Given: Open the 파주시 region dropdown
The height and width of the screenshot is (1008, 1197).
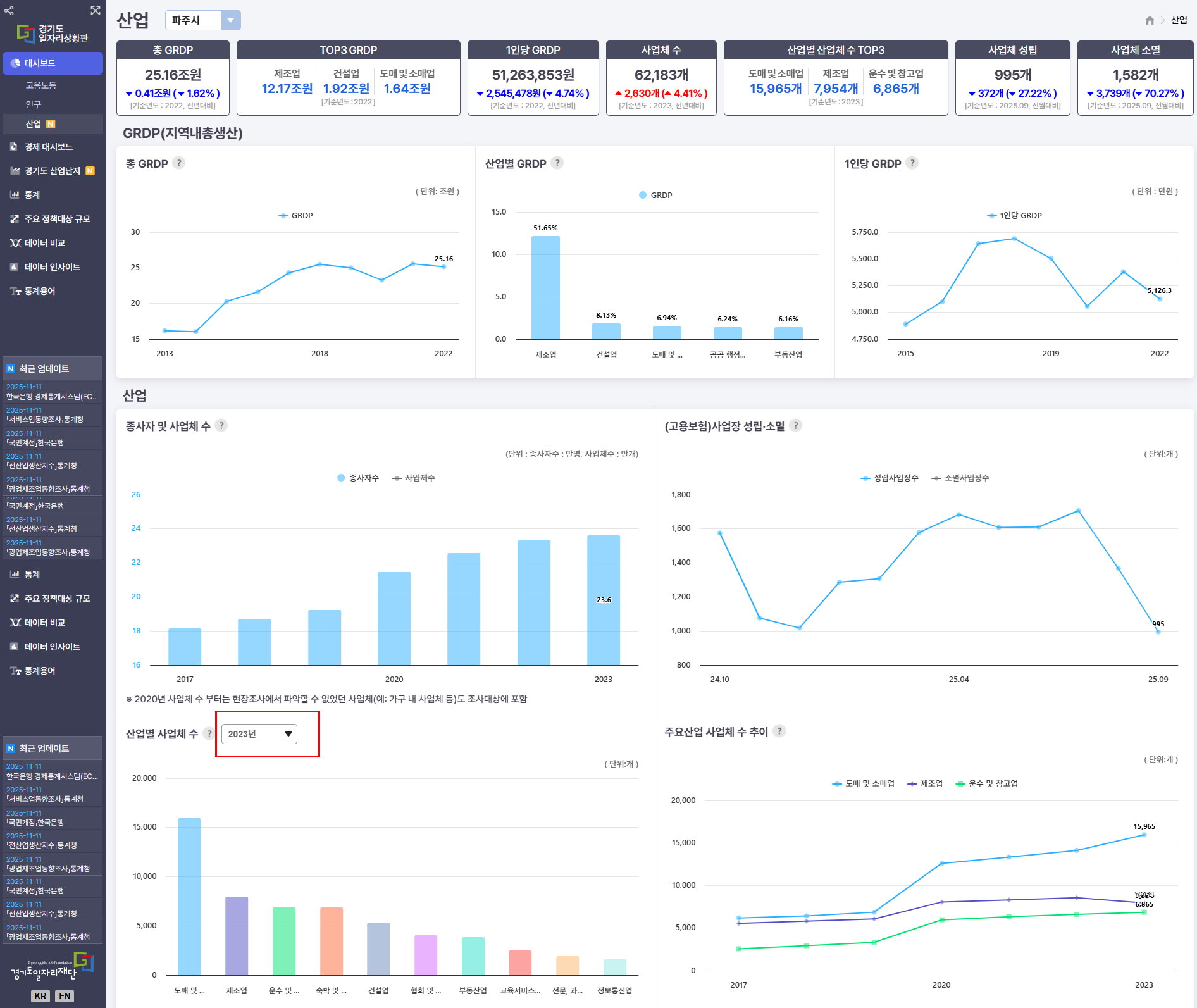Looking at the screenshot, I should tap(202, 20).
